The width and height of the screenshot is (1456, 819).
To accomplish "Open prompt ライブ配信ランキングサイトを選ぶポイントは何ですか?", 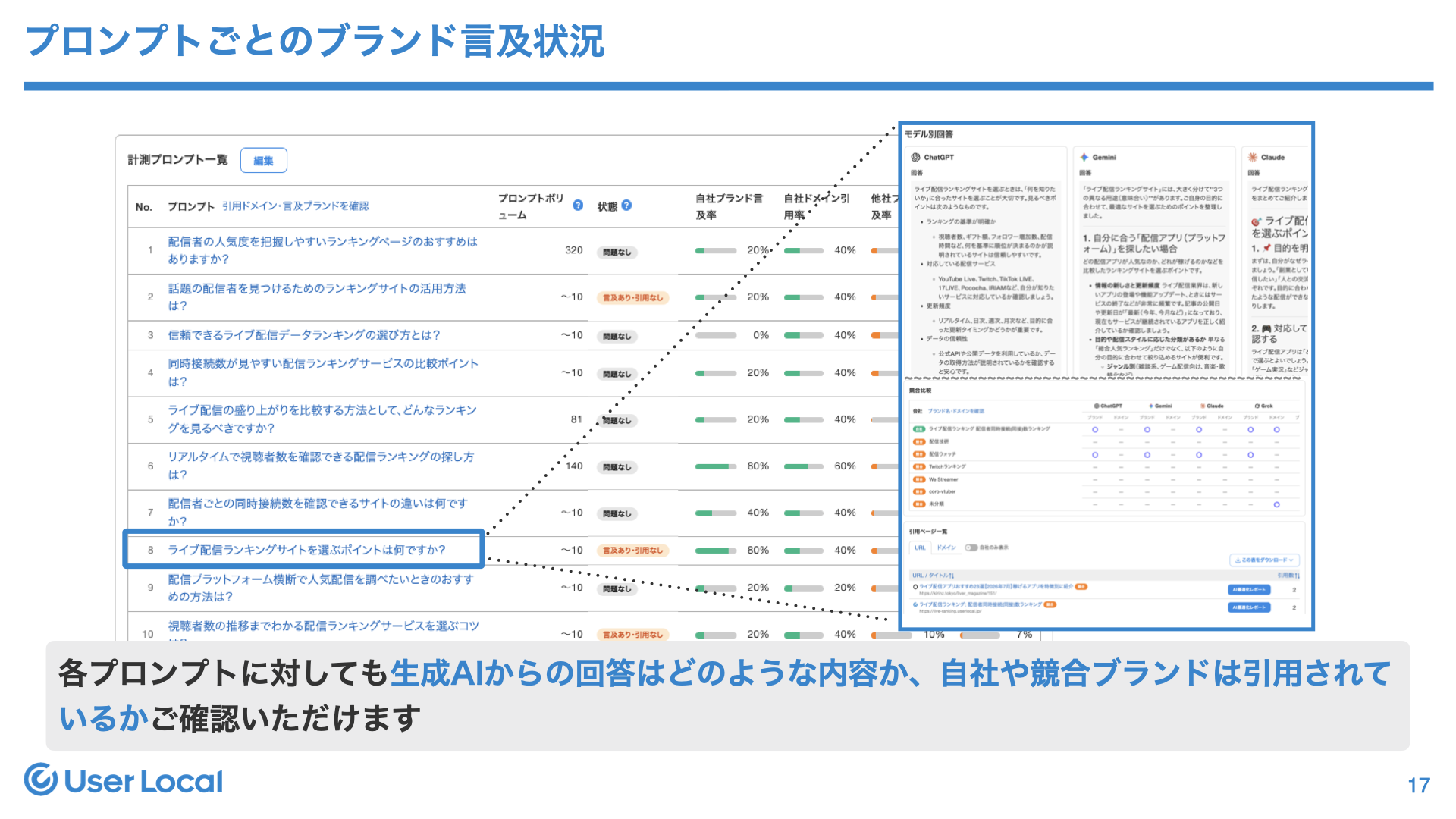I will pyautogui.click(x=307, y=550).
